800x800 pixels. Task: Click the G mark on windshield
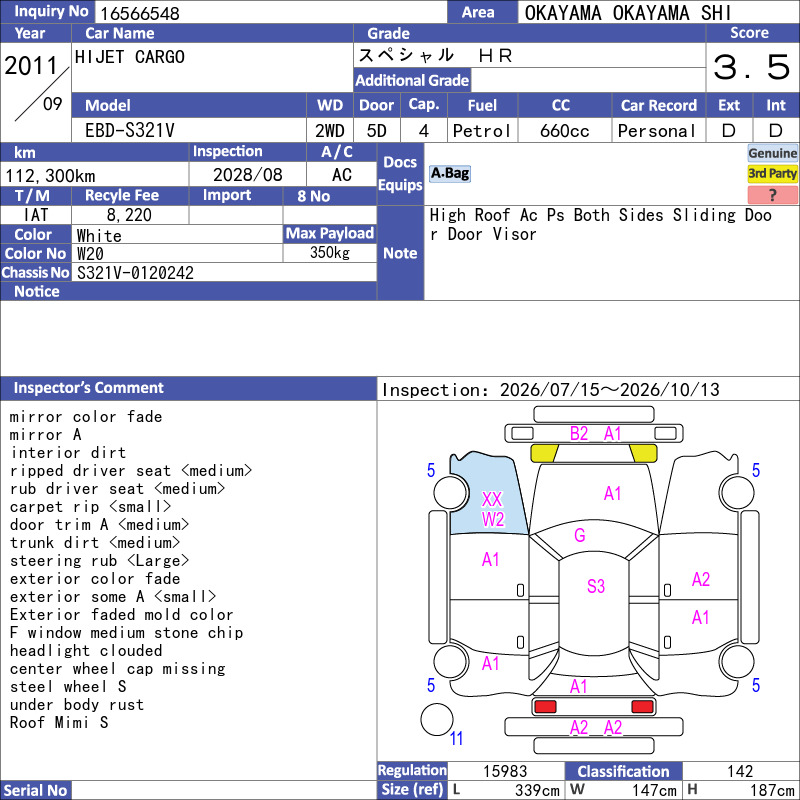click(580, 535)
